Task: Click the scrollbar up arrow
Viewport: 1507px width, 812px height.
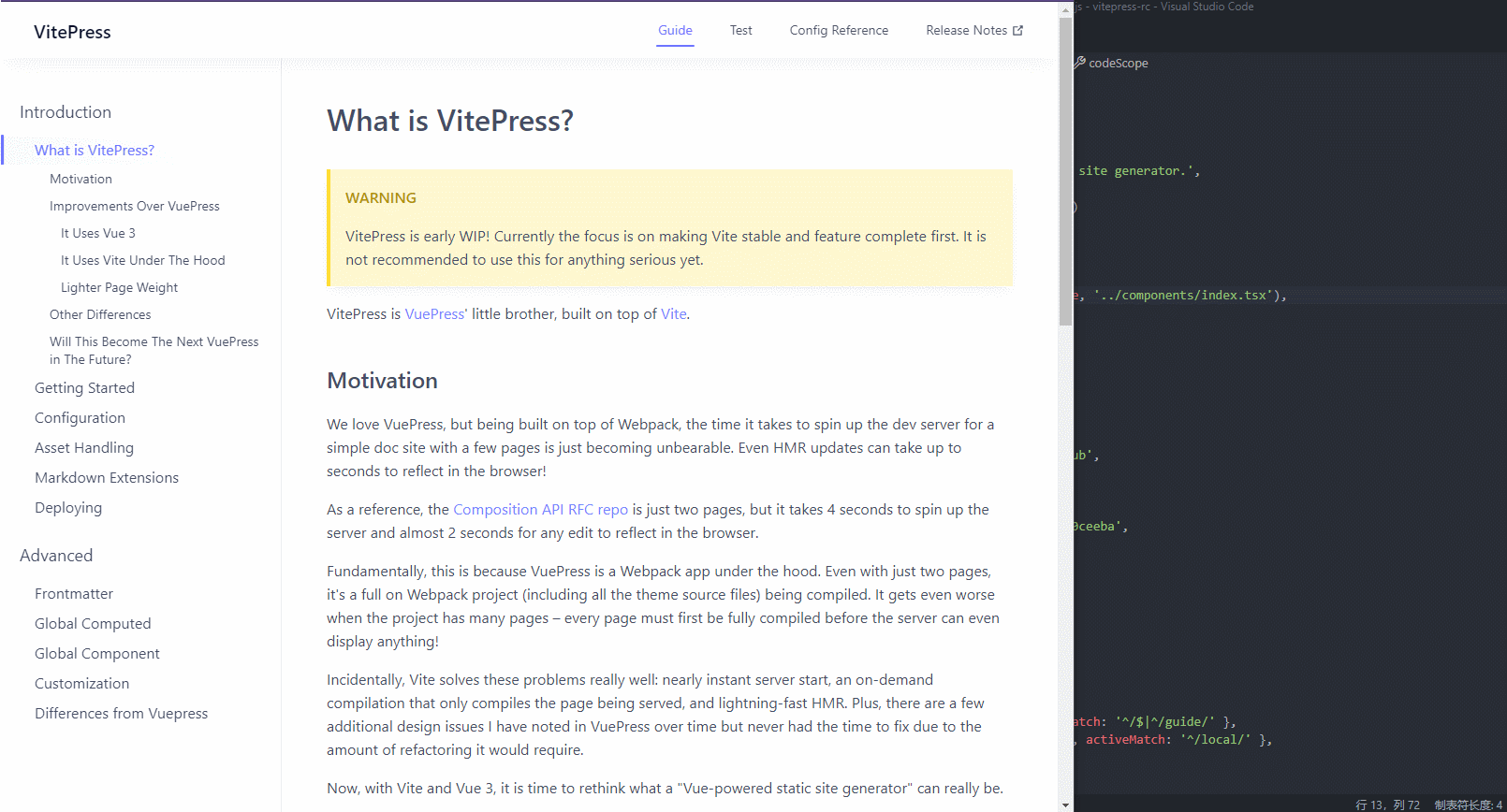Action: pyautogui.click(x=1066, y=8)
